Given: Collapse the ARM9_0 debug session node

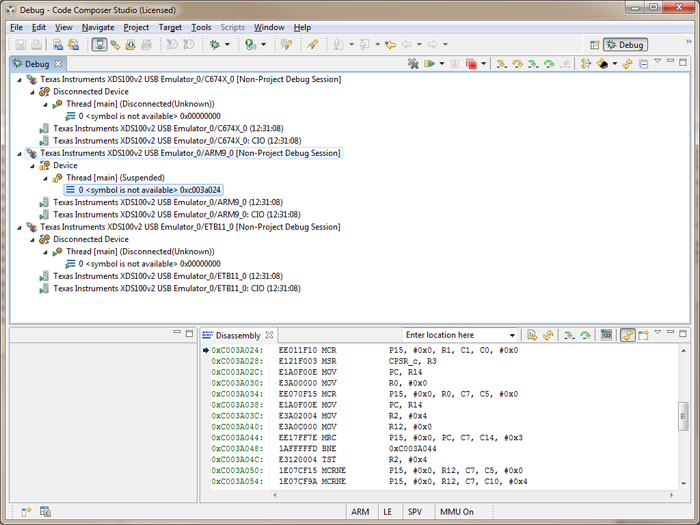Looking at the screenshot, I should click(x=18, y=154).
